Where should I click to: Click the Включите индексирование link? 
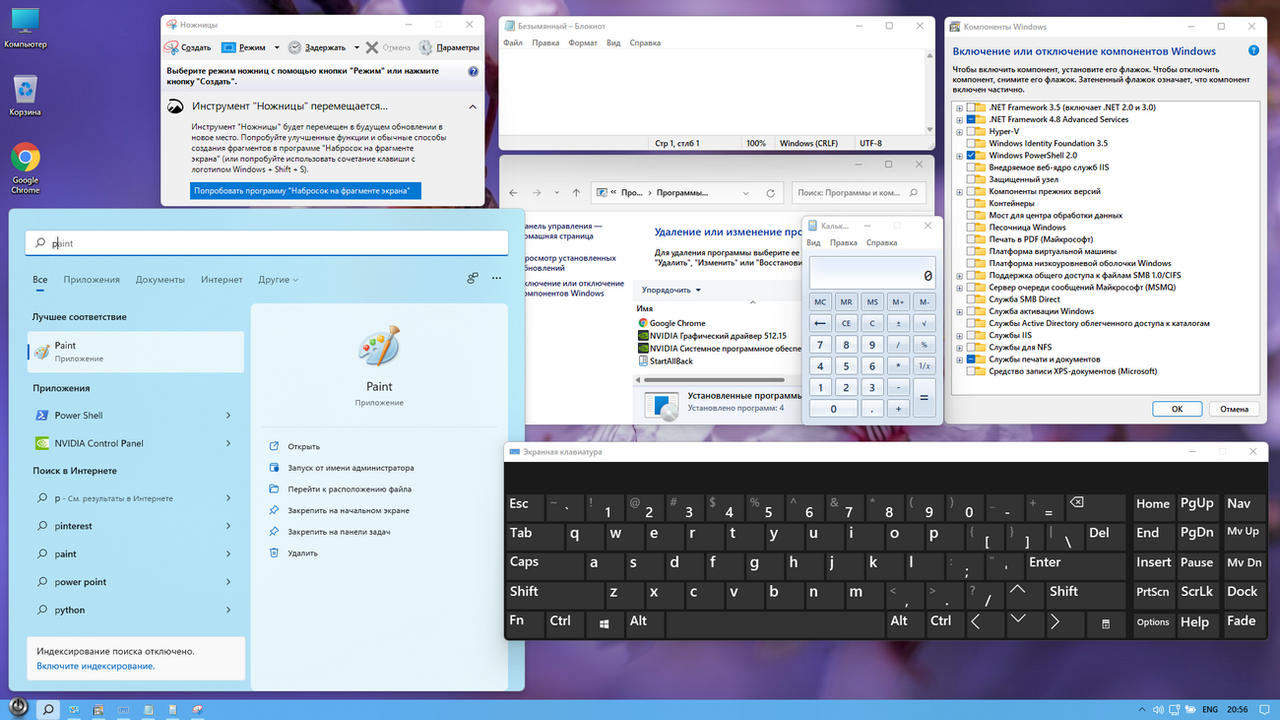(x=96, y=665)
